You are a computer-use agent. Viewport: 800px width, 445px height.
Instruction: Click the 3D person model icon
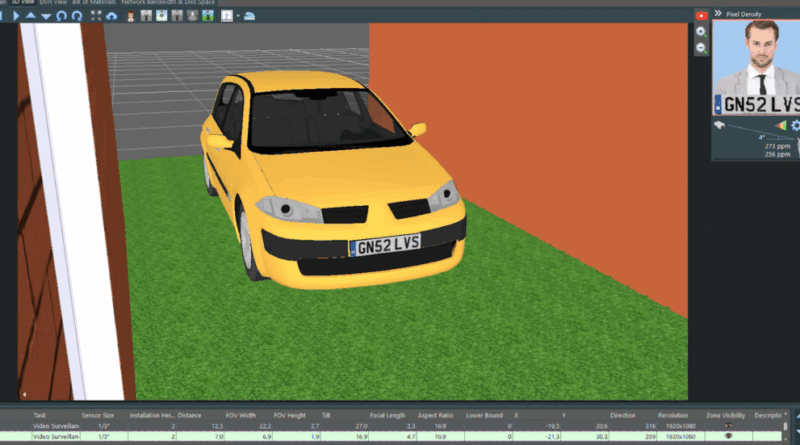(x=131, y=16)
